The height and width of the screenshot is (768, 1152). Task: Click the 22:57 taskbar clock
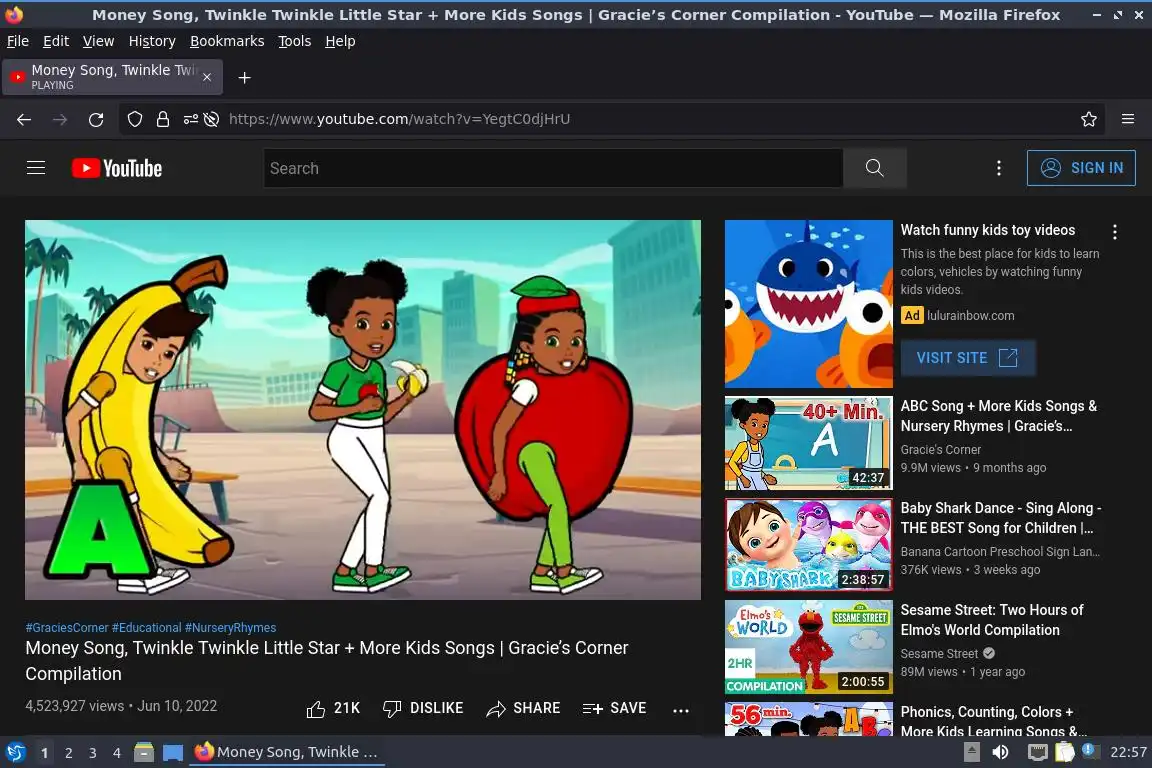1128,752
